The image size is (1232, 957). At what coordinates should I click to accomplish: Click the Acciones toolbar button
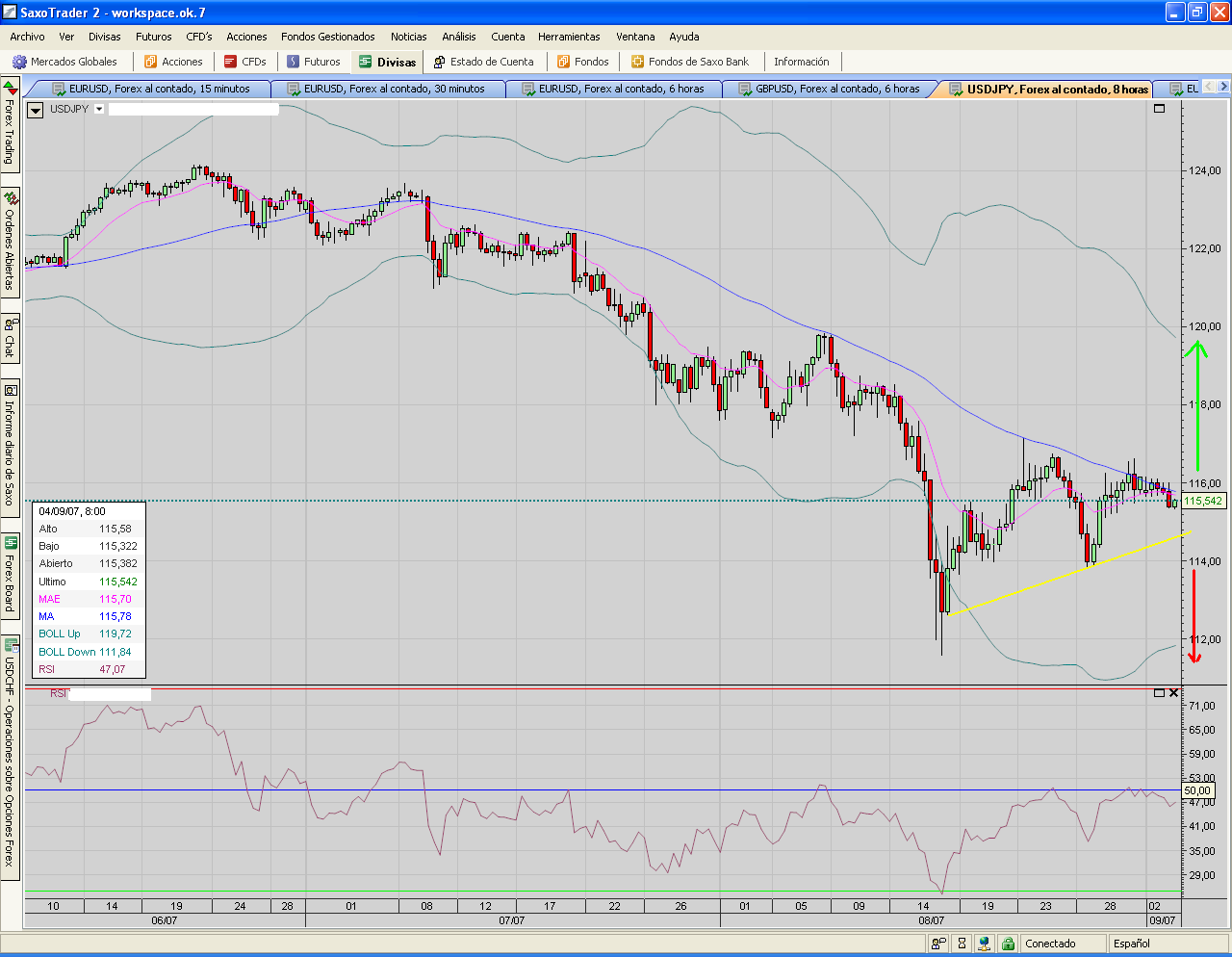tap(173, 62)
